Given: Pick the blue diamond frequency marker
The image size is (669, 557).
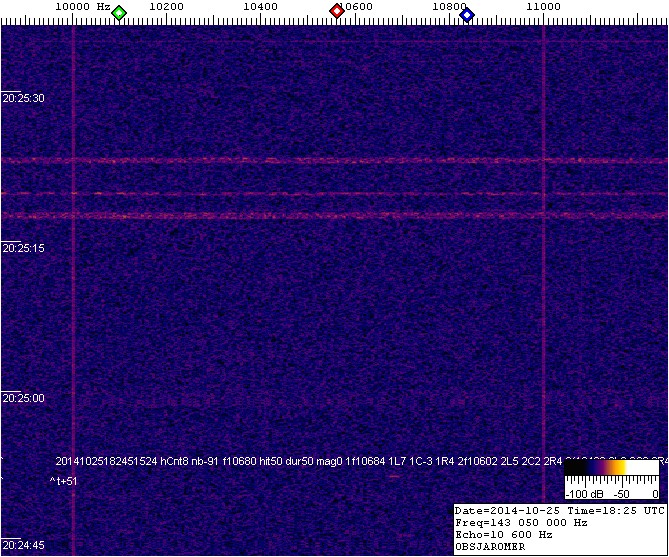Looking at the screenshot, I should coord(466,12).
